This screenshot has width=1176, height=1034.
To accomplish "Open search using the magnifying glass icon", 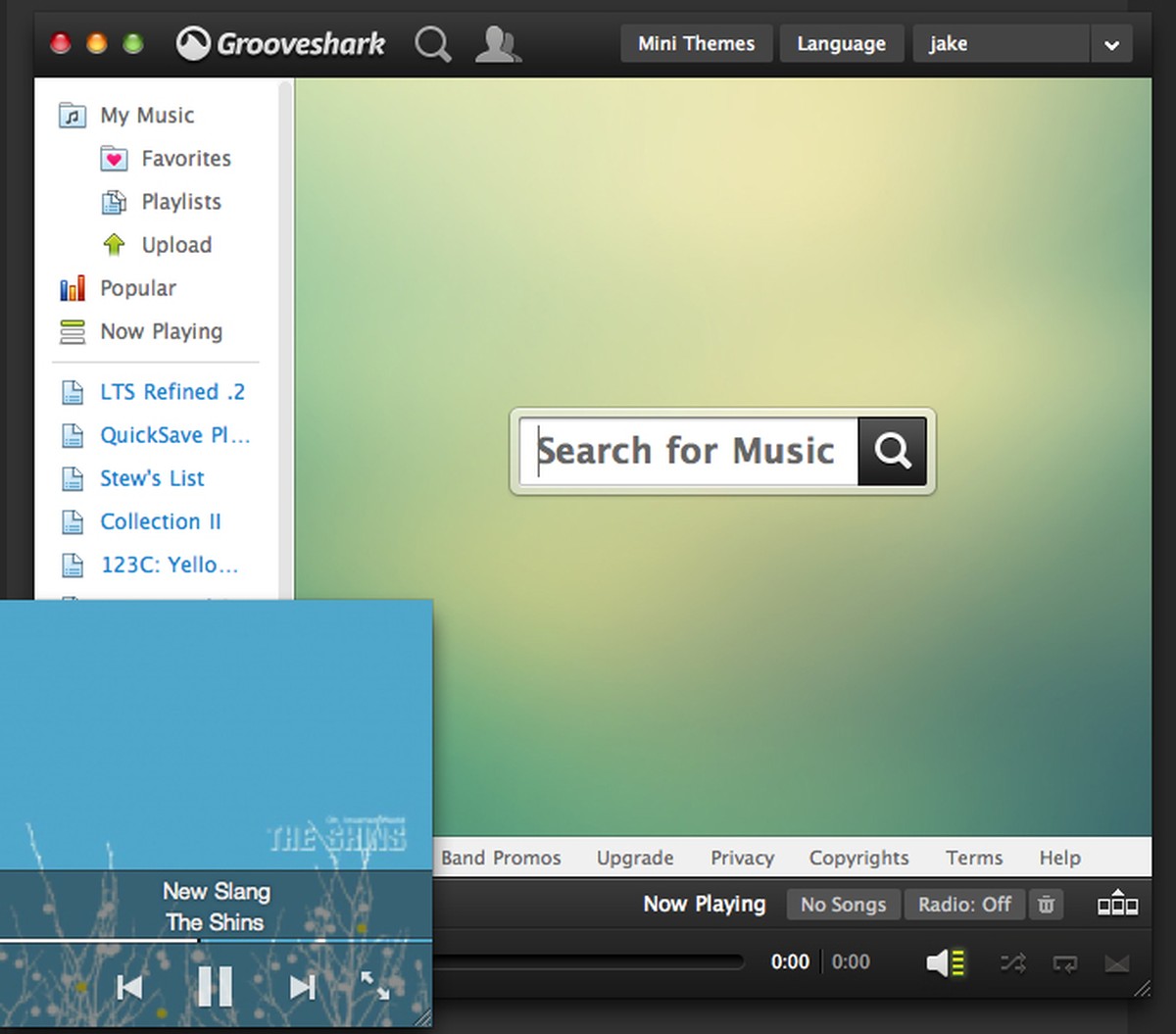I will tap(432, 43).
